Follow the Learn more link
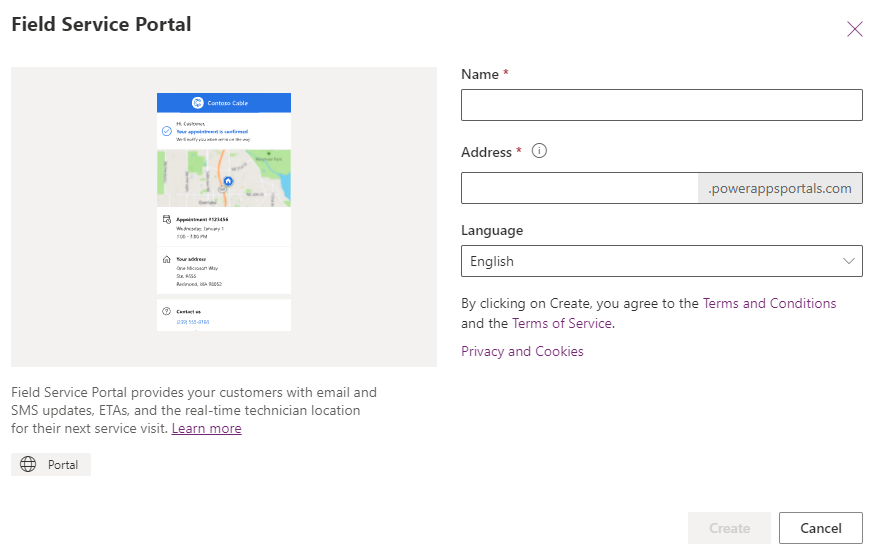The width and height of the screenshot is (873, 555). [x=207, y=428]
